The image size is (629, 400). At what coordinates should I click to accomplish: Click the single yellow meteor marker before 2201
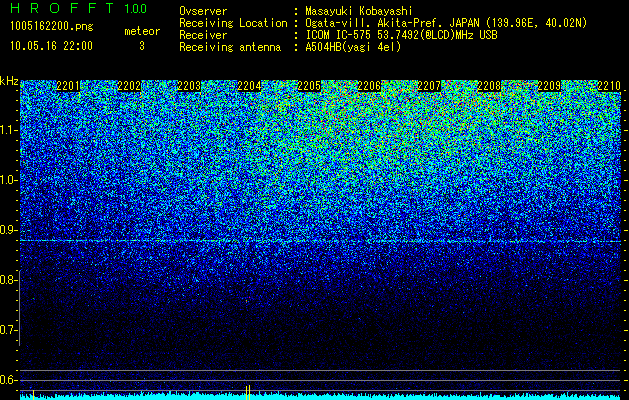coord(33,394)
